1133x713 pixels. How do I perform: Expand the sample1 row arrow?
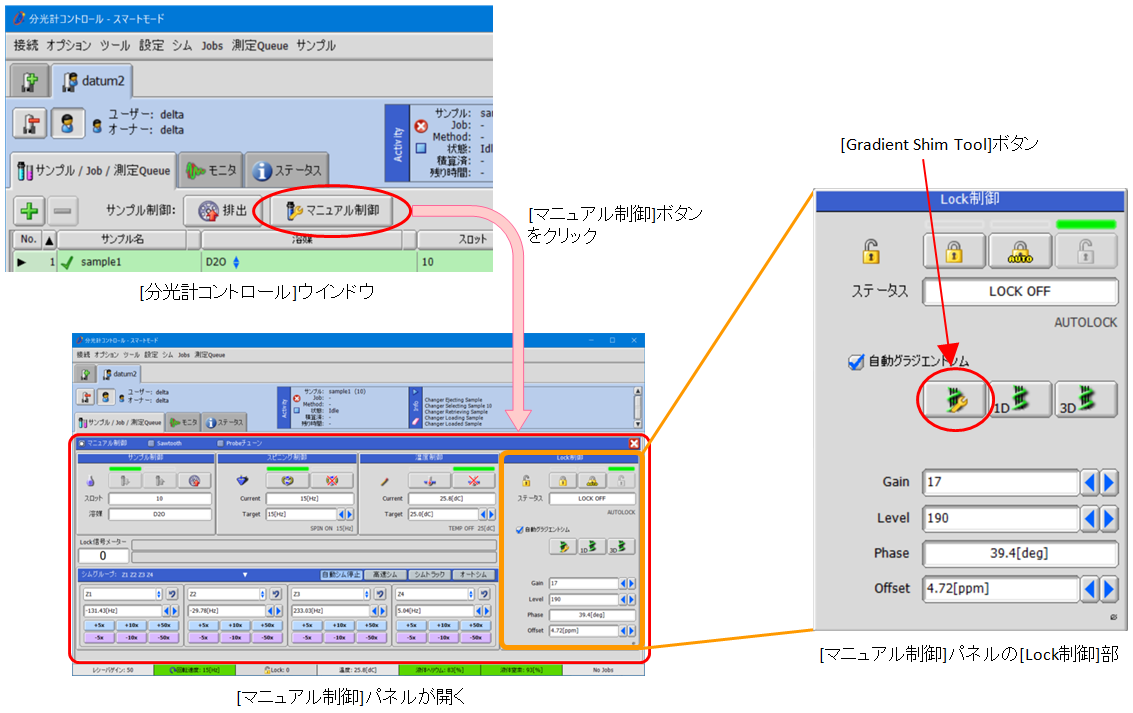point(22,262)
